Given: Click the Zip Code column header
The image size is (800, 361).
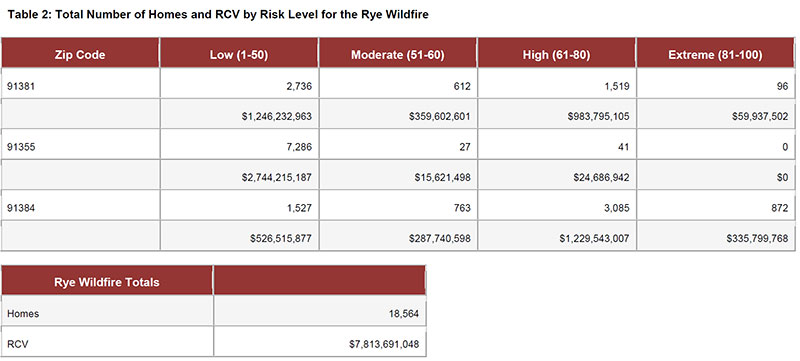Looking at the screenshot, I should point(80,53).
